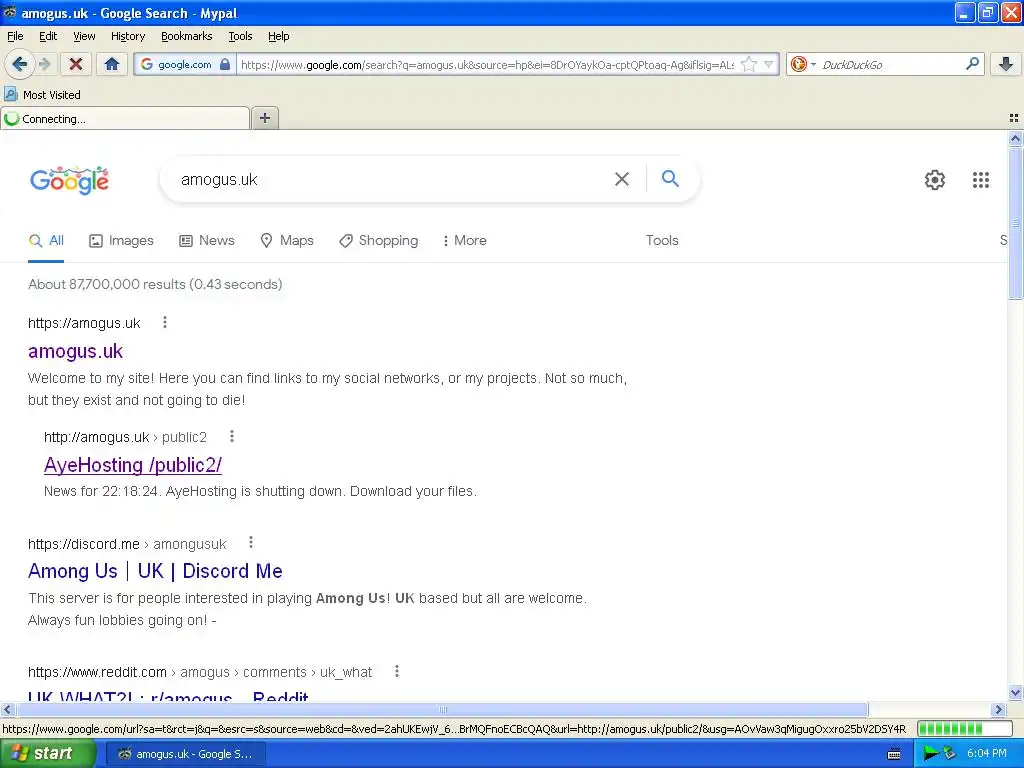The width and height of the screenshot is (1024, 768).
Task: Click the https://discord.me › amongusuk breadcrumb
Action: coord(127,544)
